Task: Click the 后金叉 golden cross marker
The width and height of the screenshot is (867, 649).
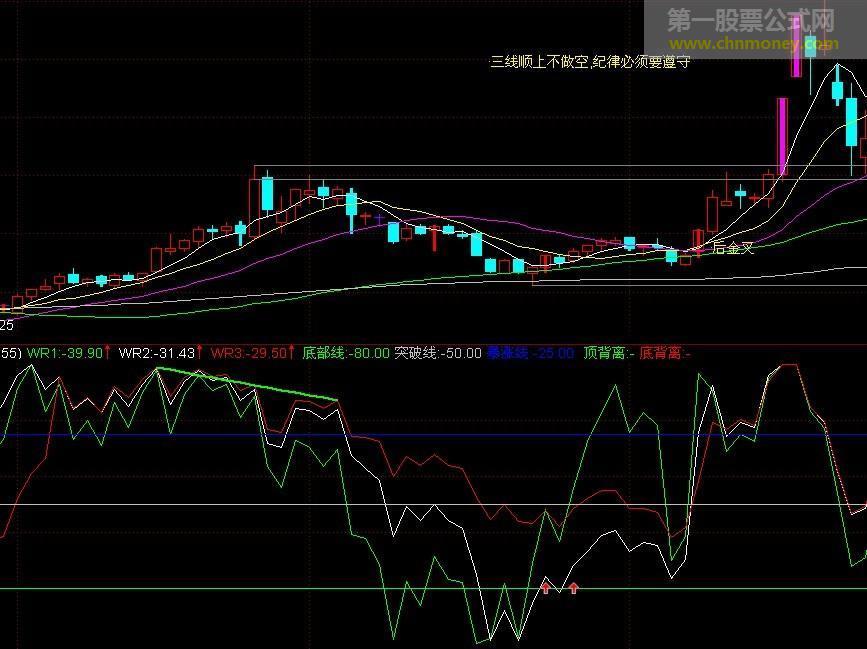Action: pyautogui.click(x=730, y=248)
